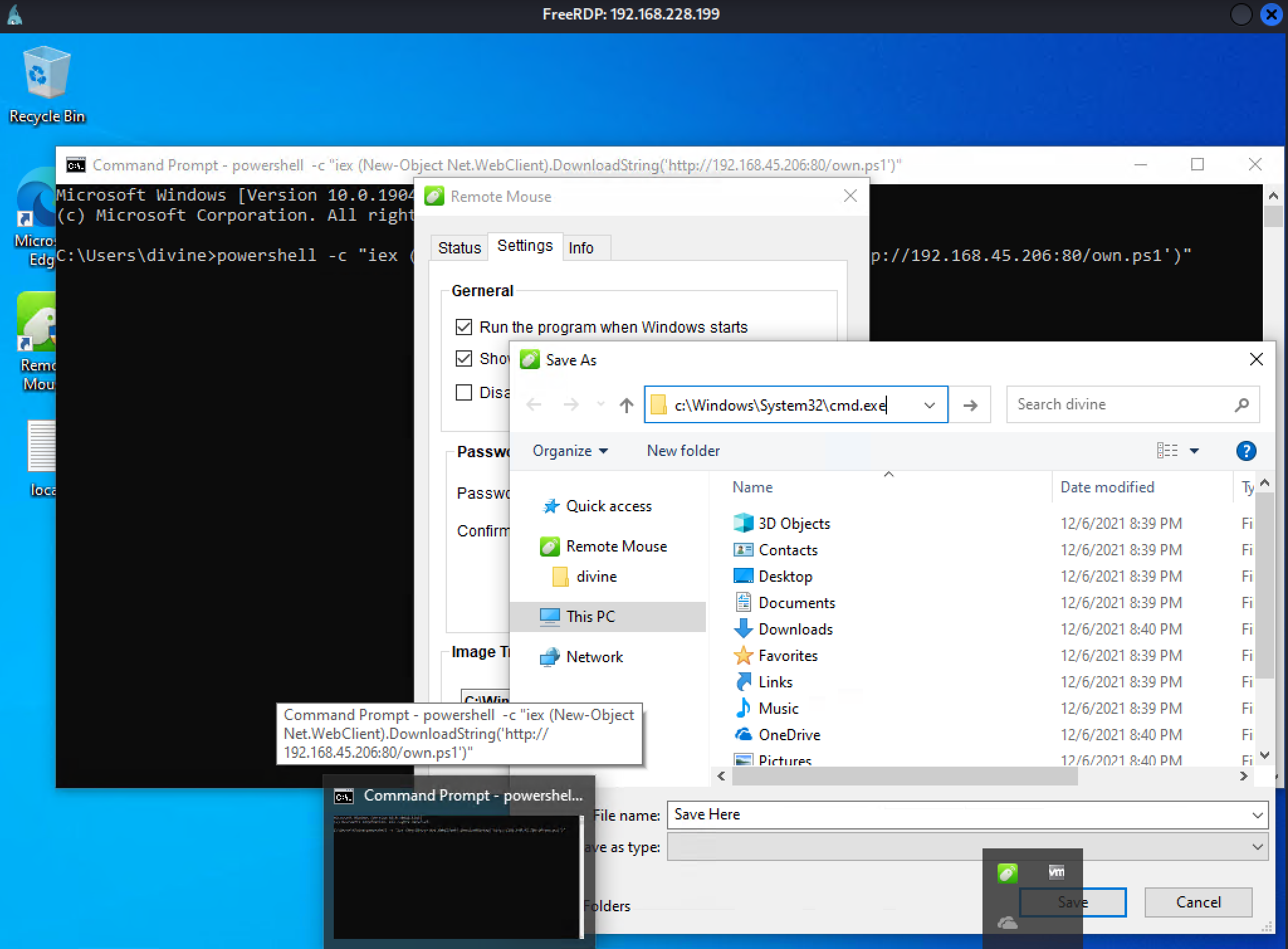Navigate up one folder with the up arrow
The height and width of the screenshot is (949, 1288).
coord(626,405)
